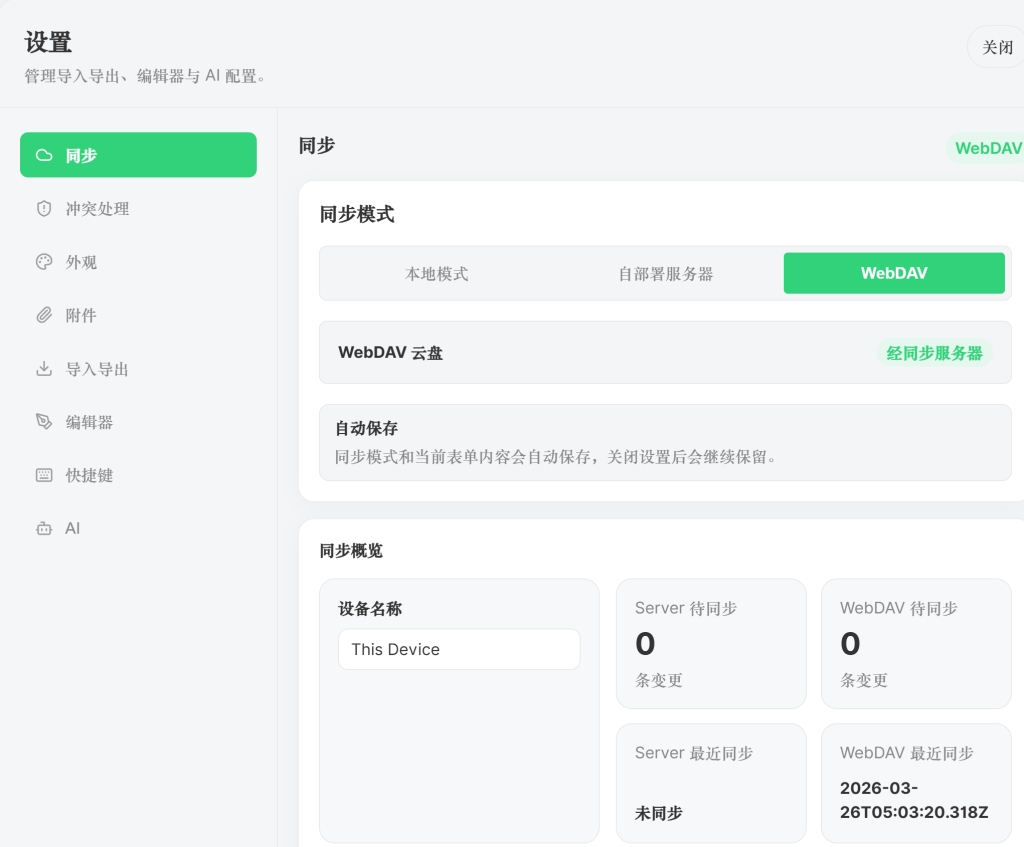
Task: Select 本地模式 sync mode
Action: point(436,272)
